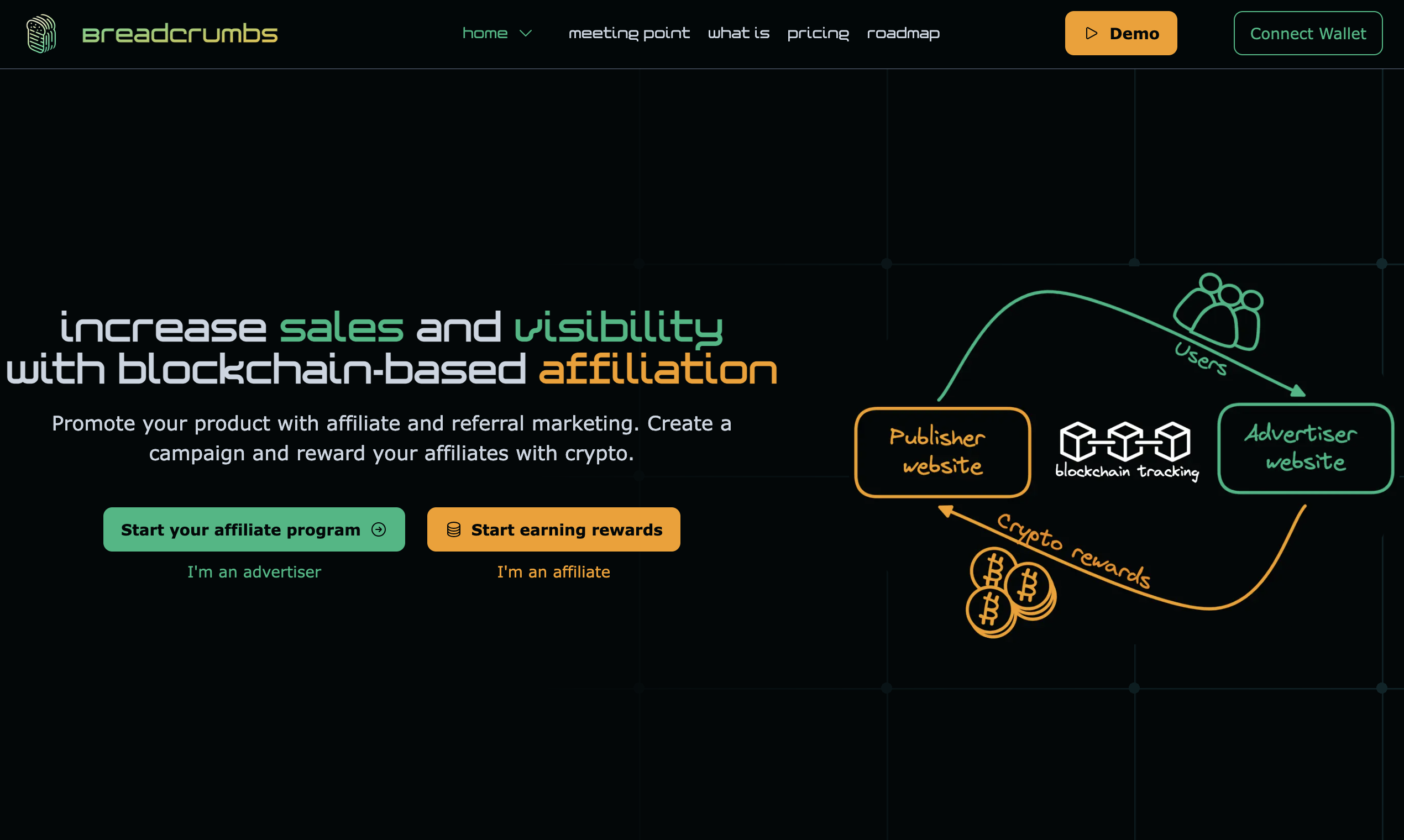Image resolution: width=1404 pixels, height=840 pixels.
Task: Click the Crypto rewards arrow label
Action: pyautogui.click(x=1073, y=551)
